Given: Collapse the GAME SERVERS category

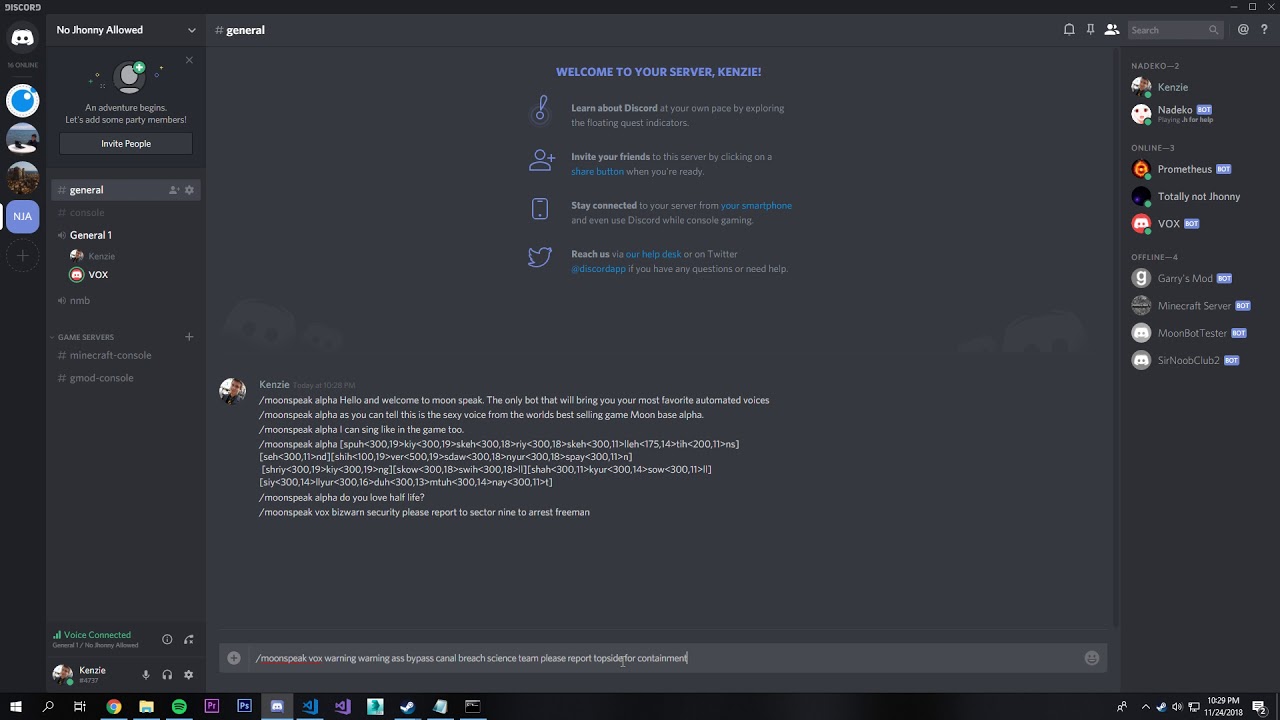Looking at the screenshot, I should tap(84, 337).
